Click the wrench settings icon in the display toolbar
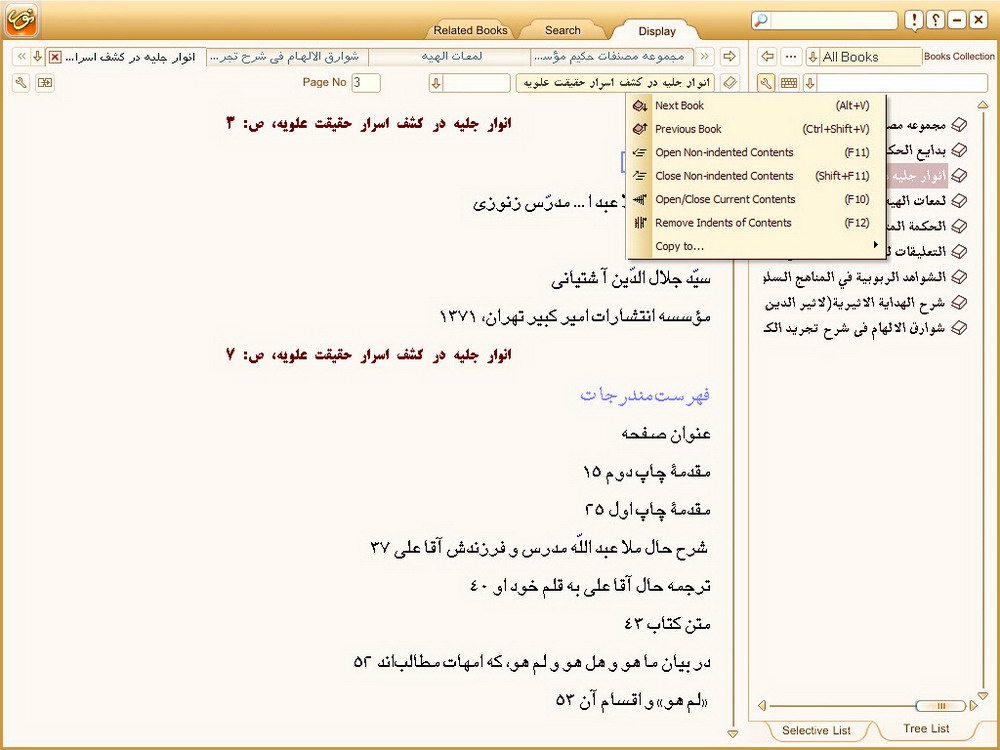The image size is (1000, 750). tap(20, 83)
